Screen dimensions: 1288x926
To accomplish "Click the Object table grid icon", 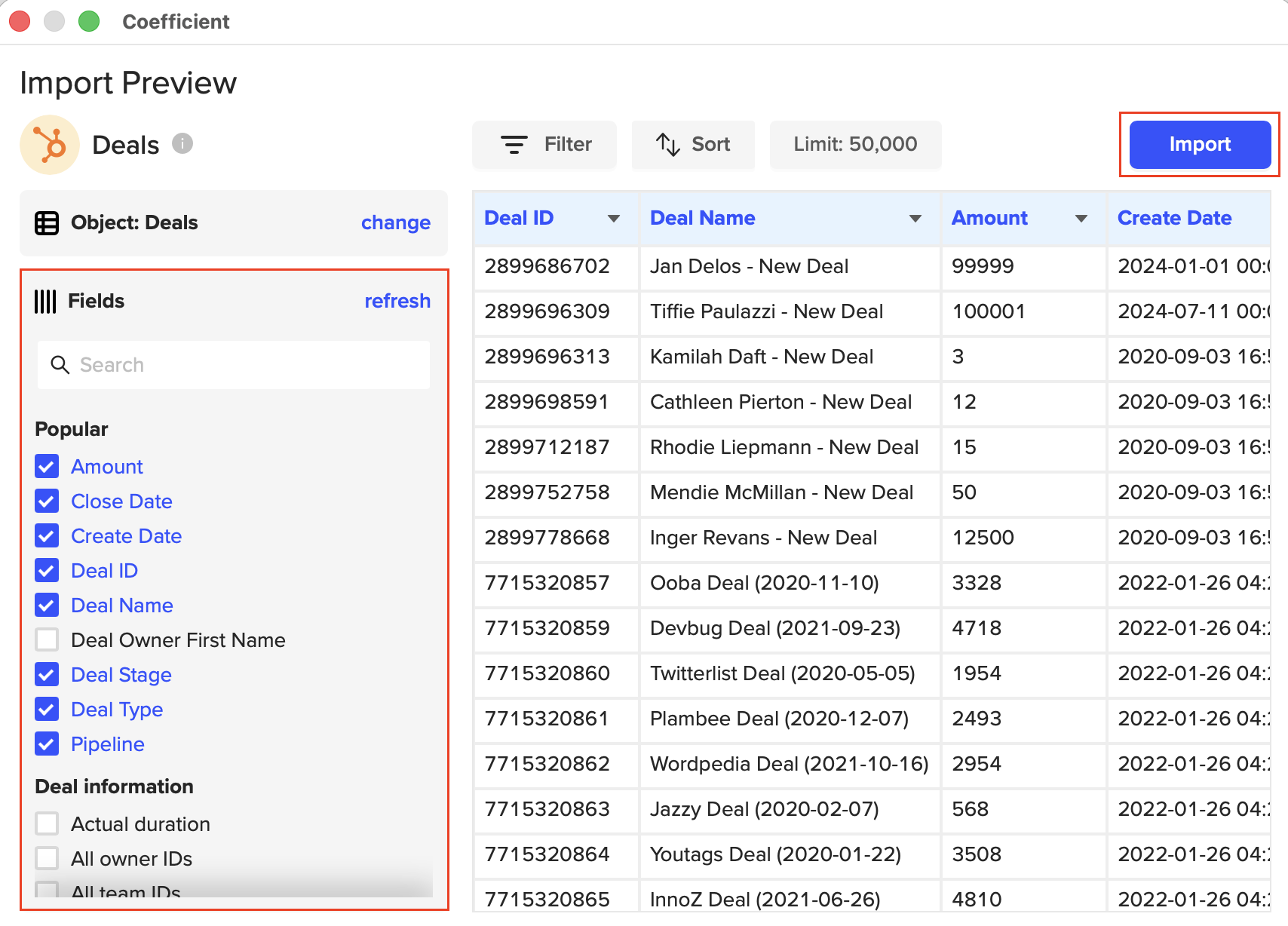I will coord(47,223).
